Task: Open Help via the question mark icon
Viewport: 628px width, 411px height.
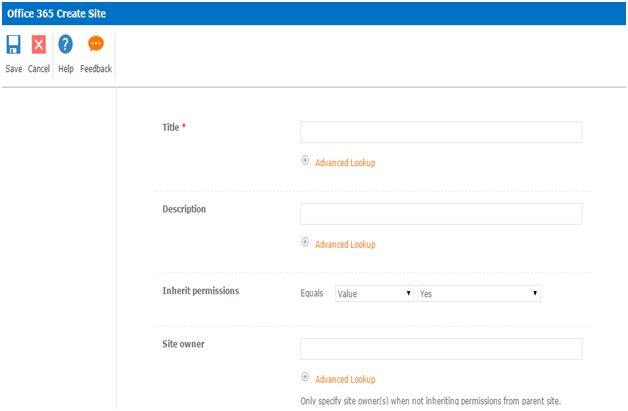Action: [x=66, y=44]
